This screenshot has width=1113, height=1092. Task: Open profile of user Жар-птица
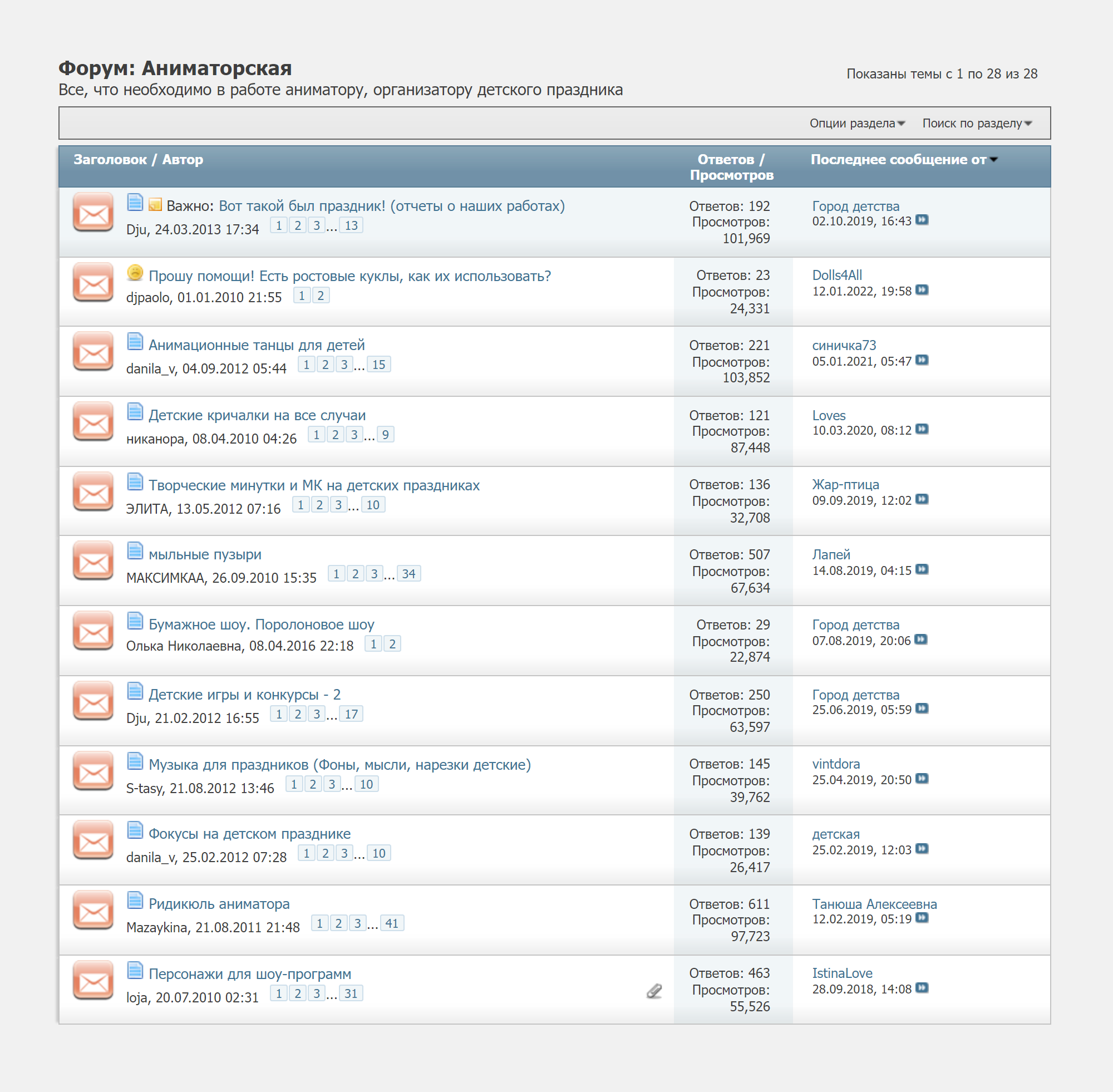(x=845, y=485)
